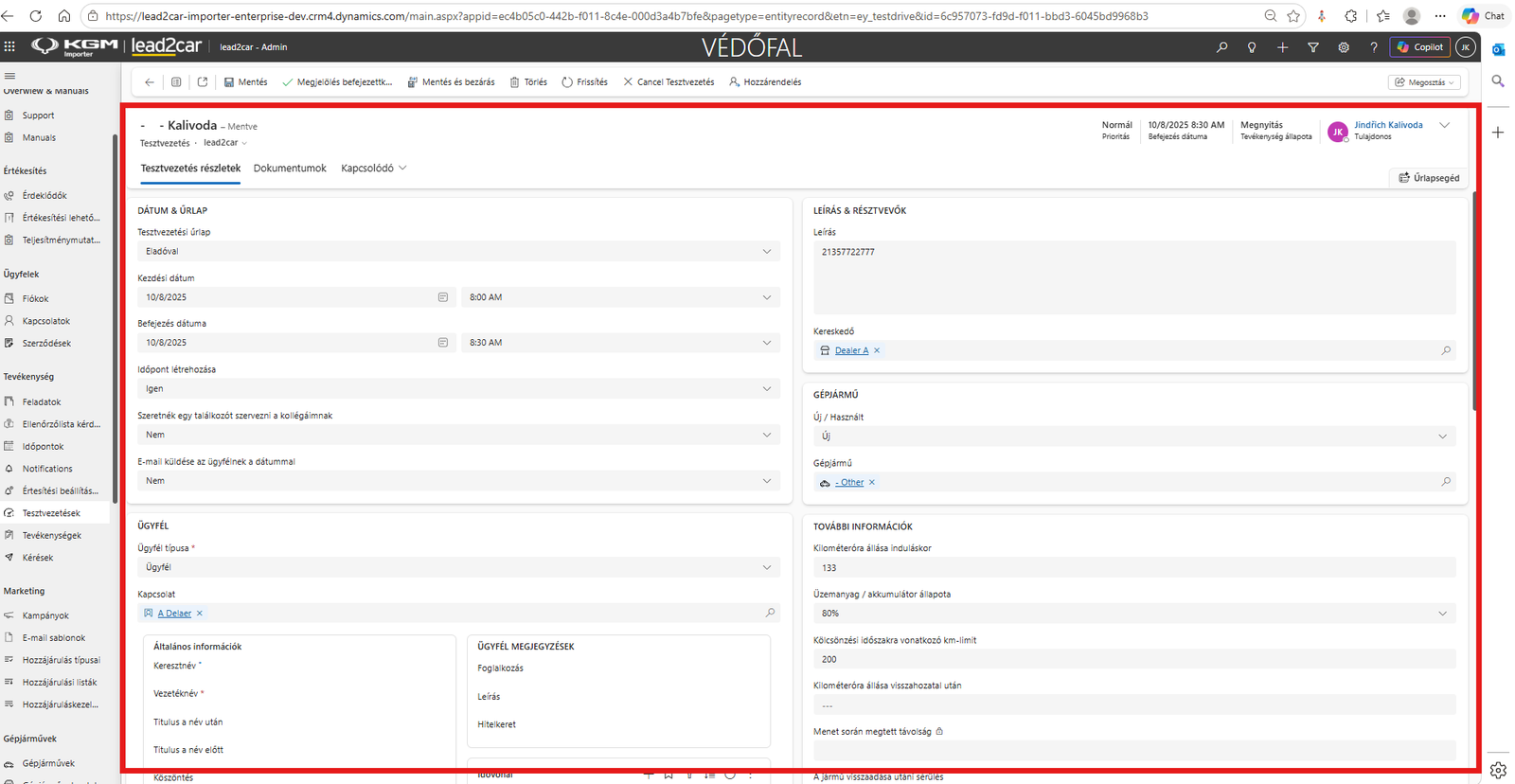Screen dimensions: 1515x784
Task: Switch to the Dokumentumok tab
Action: pyautogui.click(x=290, y=169)
